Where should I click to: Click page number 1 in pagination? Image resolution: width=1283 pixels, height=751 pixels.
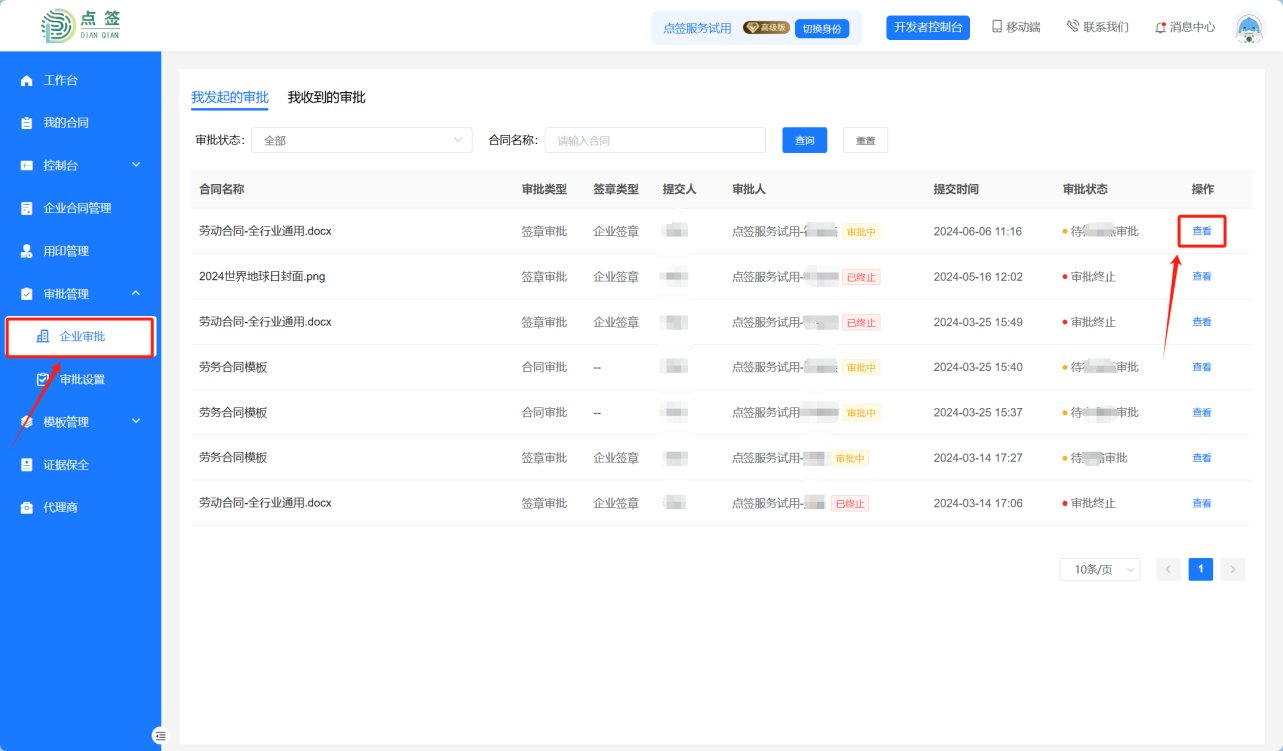coord(1200,569)
